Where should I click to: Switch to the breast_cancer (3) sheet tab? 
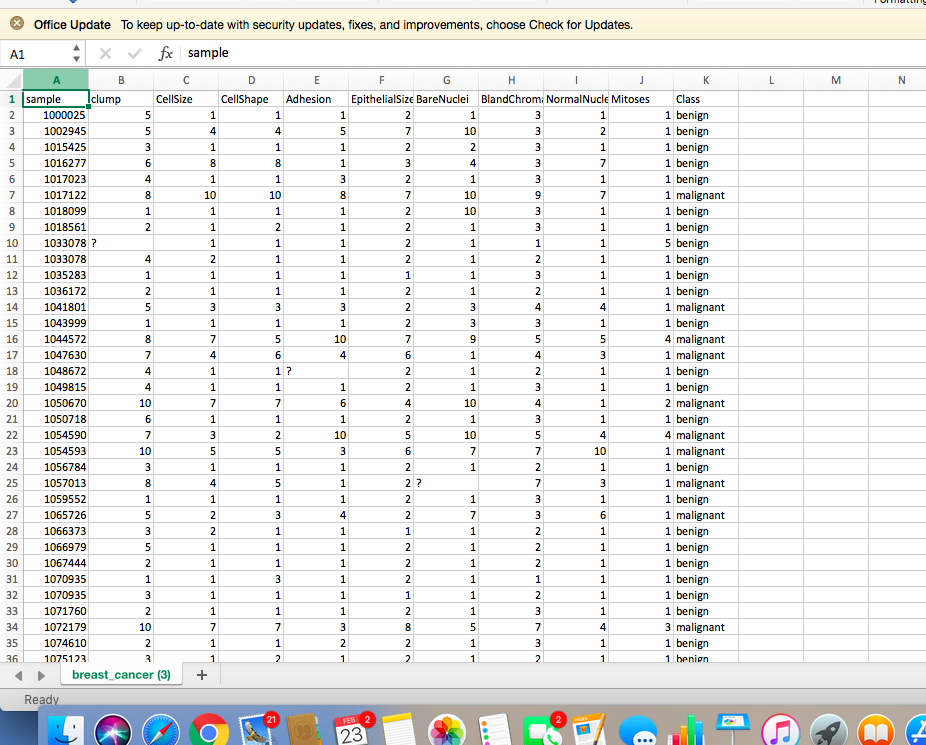[120, 675]
